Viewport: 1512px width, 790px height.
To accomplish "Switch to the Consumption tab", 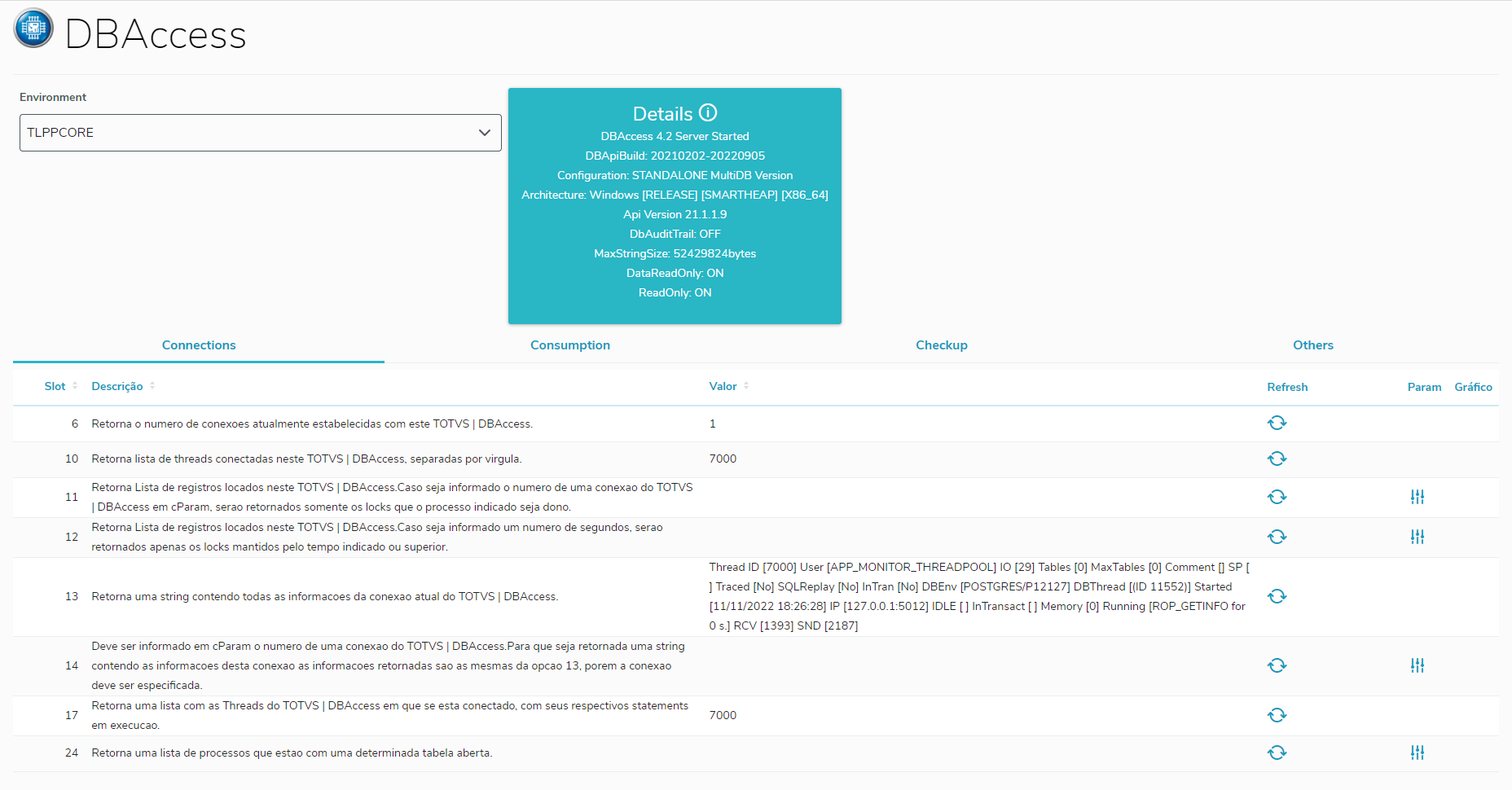I will (570, 345).
